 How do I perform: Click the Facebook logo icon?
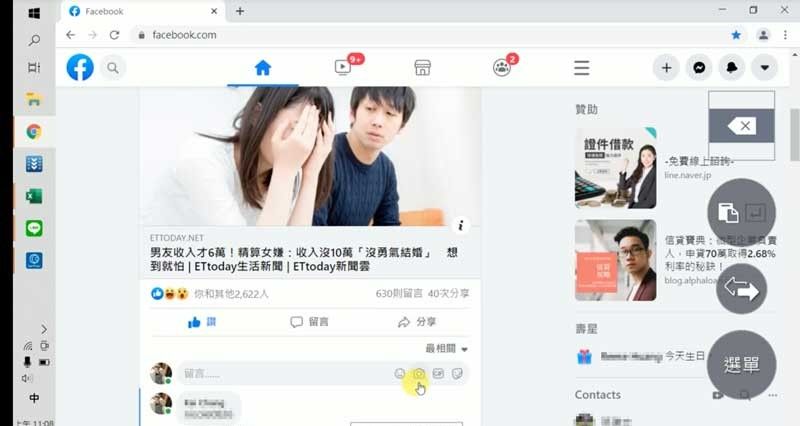click(80, 68)
